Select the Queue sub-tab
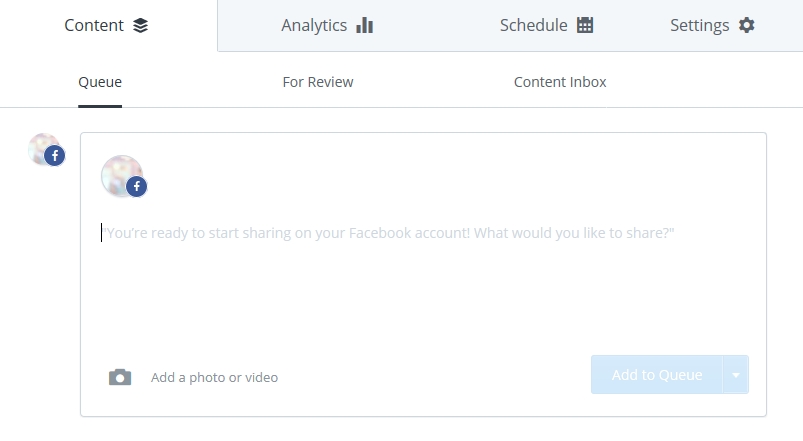This screenshot has height=441, width=803. pyautogui.click(x=100, y=82)
